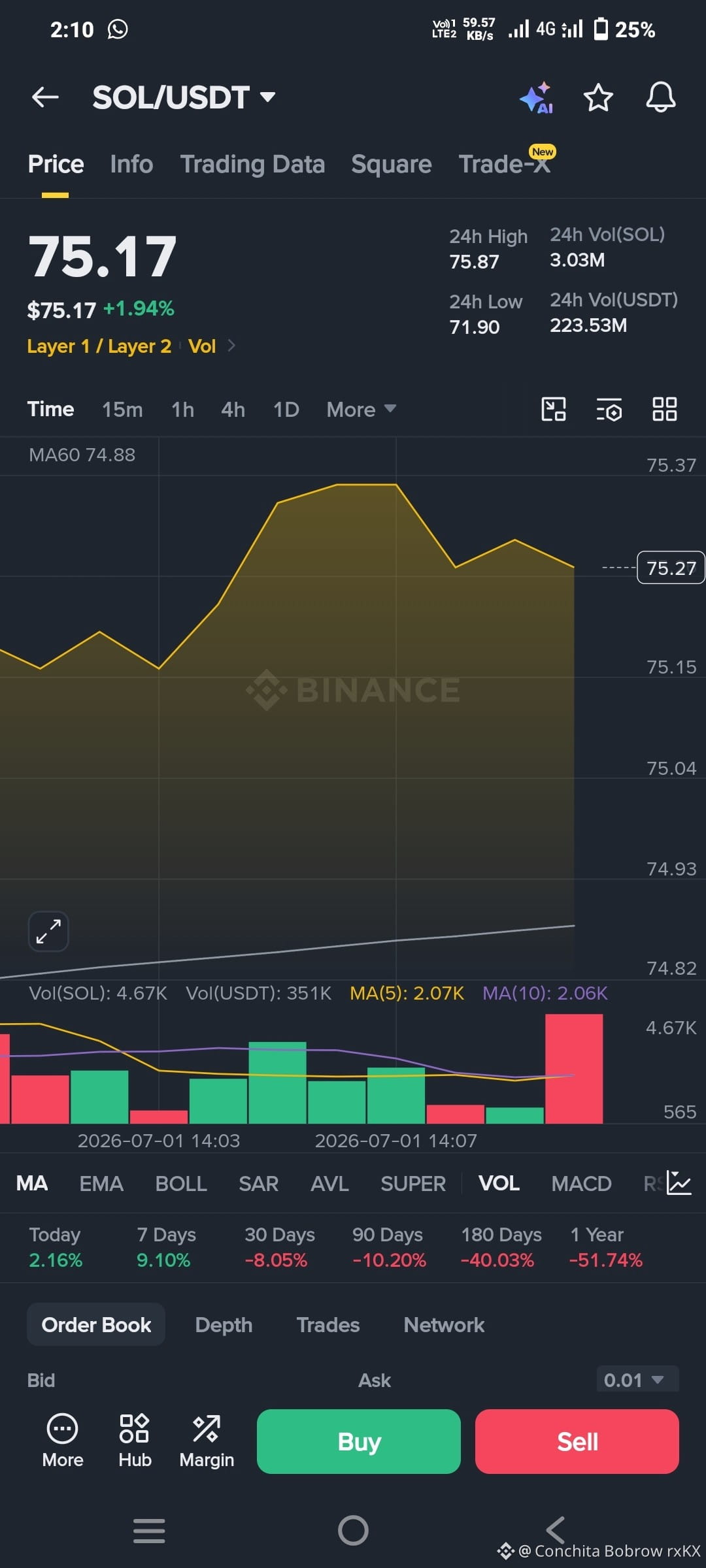
Task: Expand chart to fullscreen
Action: (x=48, y=931)
